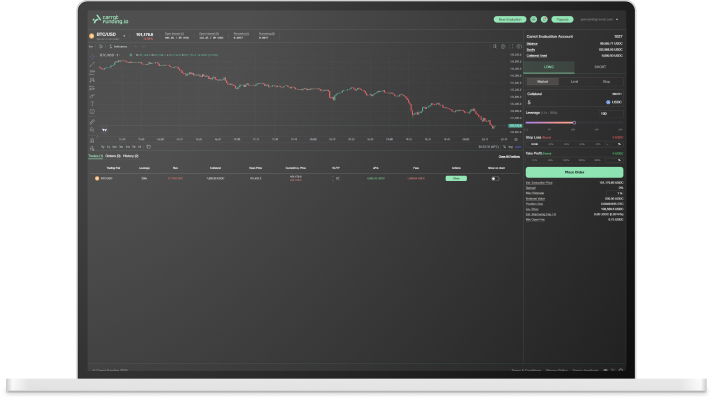Select the -25% stop loss option

(566, 144)
